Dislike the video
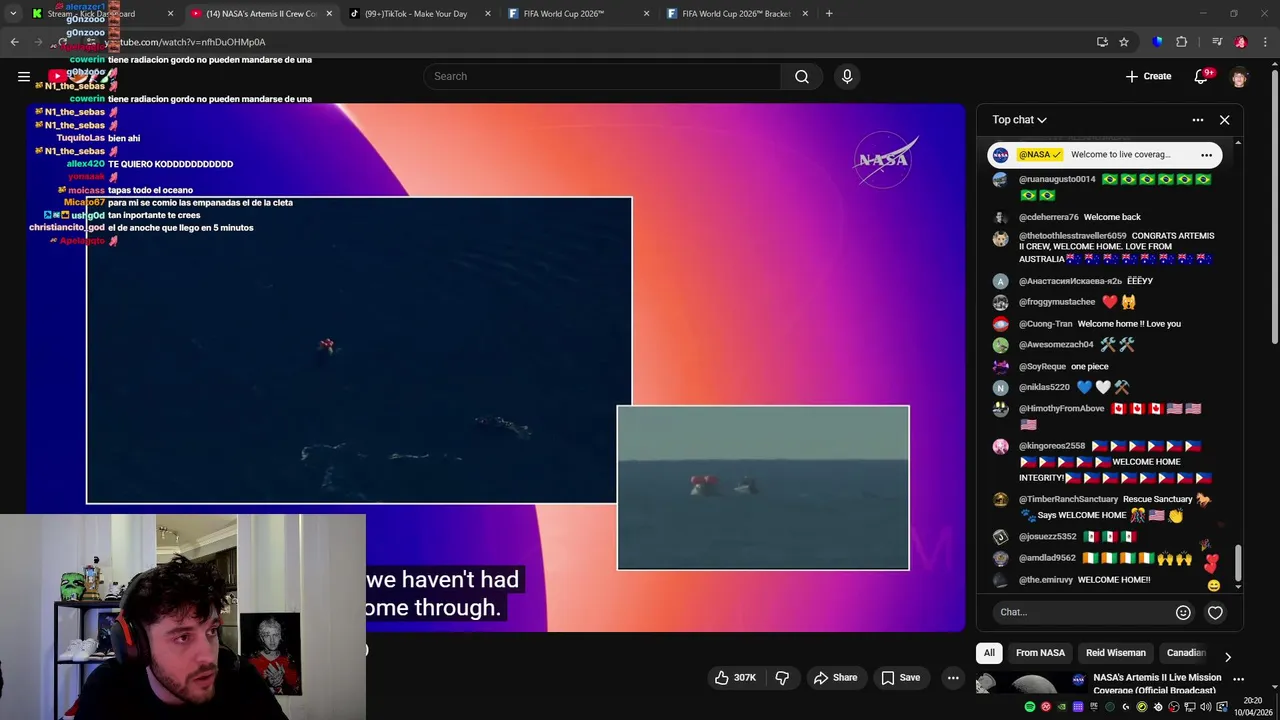 click(782, 677)
